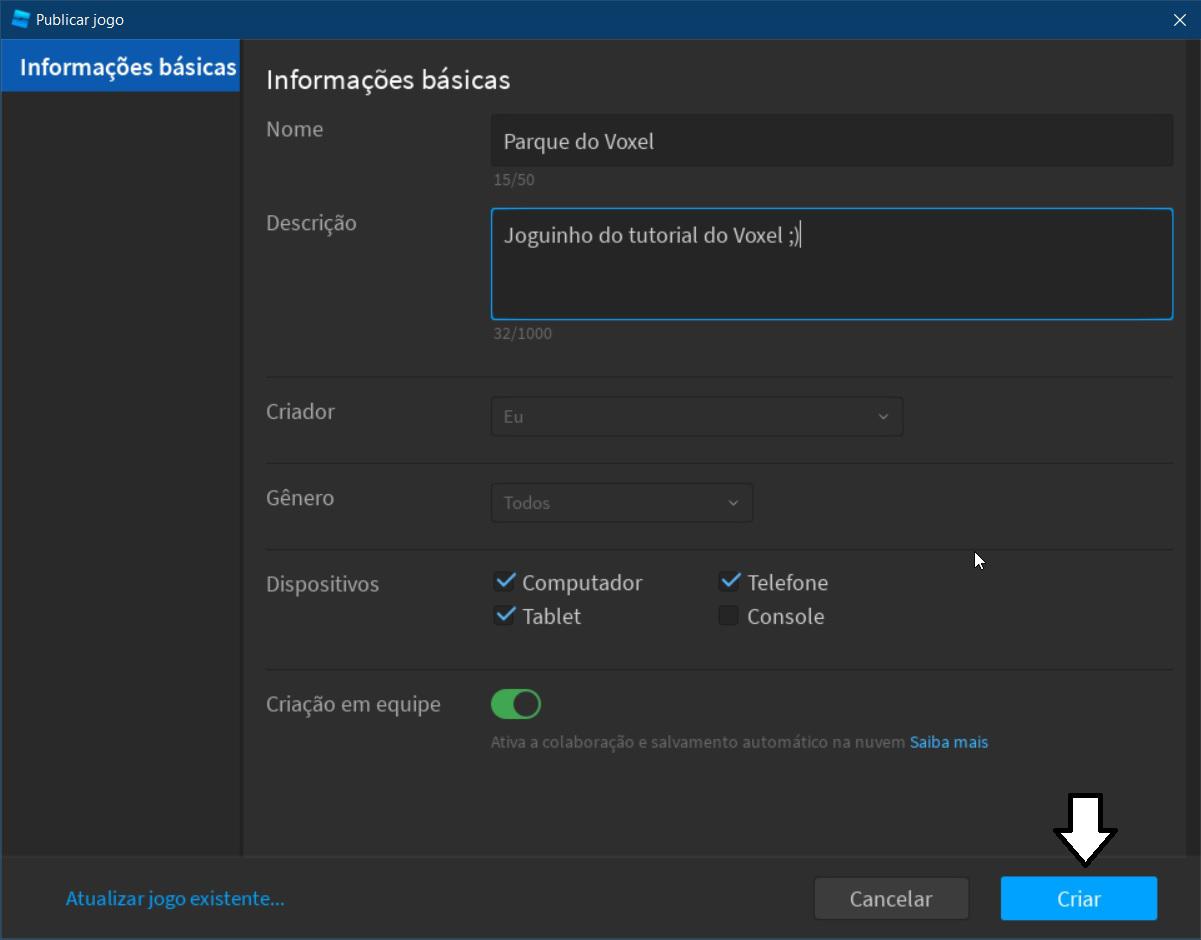Viewport: 1201px width, 940px height.
Task: Click the Nome field with Parque do Voxel
Action: (x=832, y=141)
